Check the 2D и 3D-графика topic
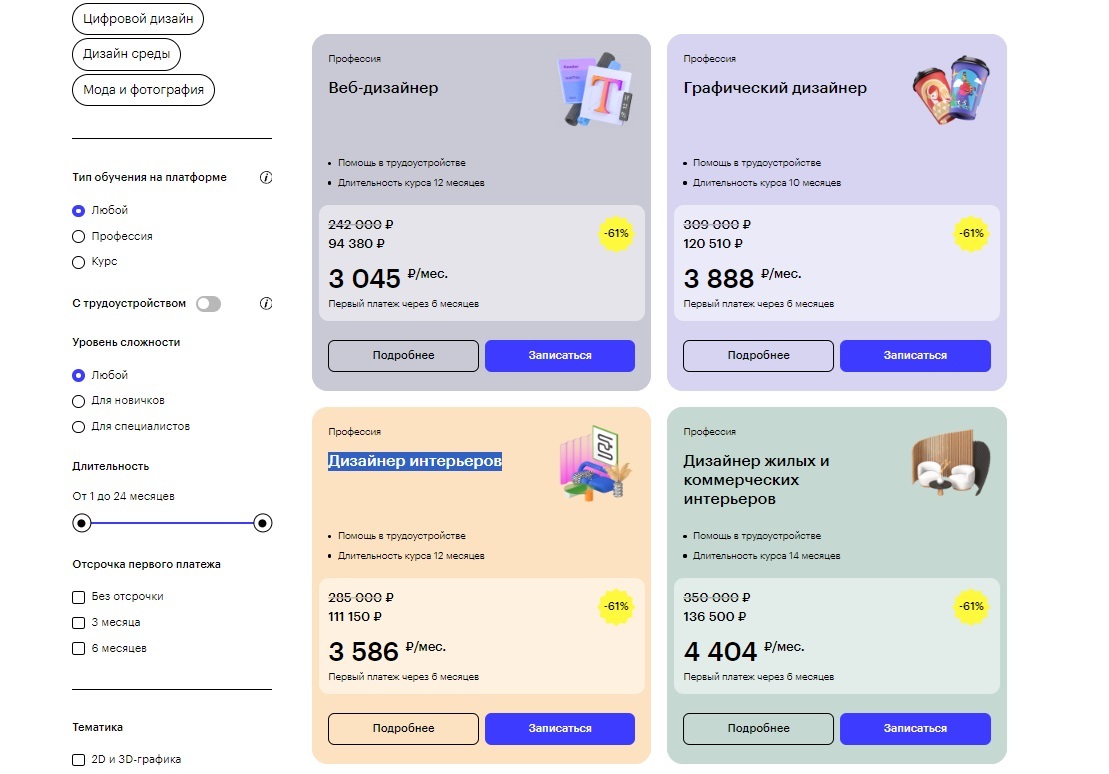The image size is (1109, 774). 79,760
